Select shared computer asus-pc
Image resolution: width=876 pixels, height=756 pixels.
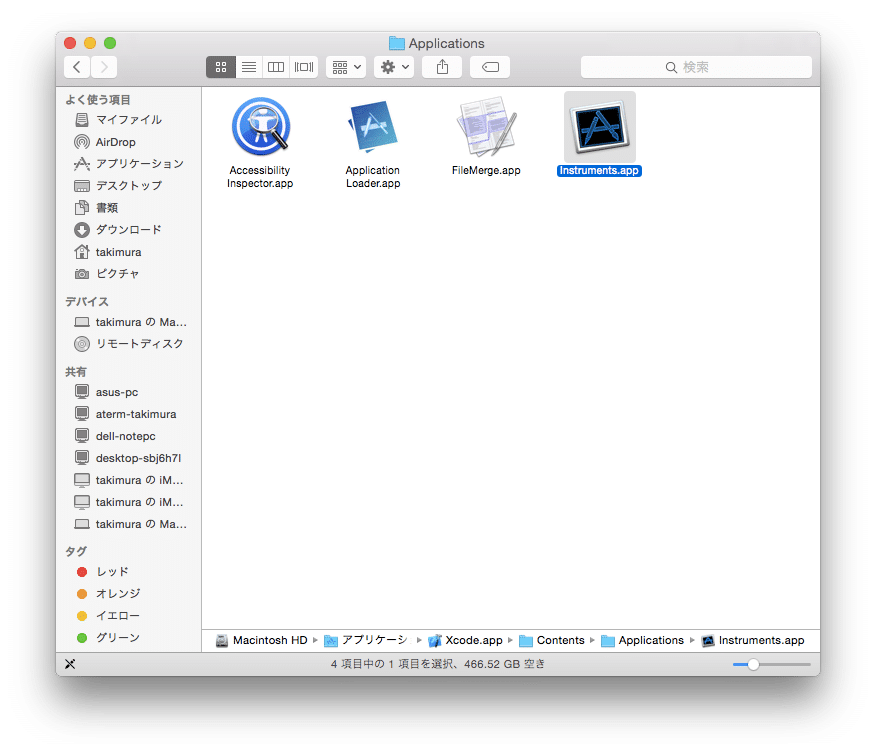pyautogui.click(x=128, y=392)
